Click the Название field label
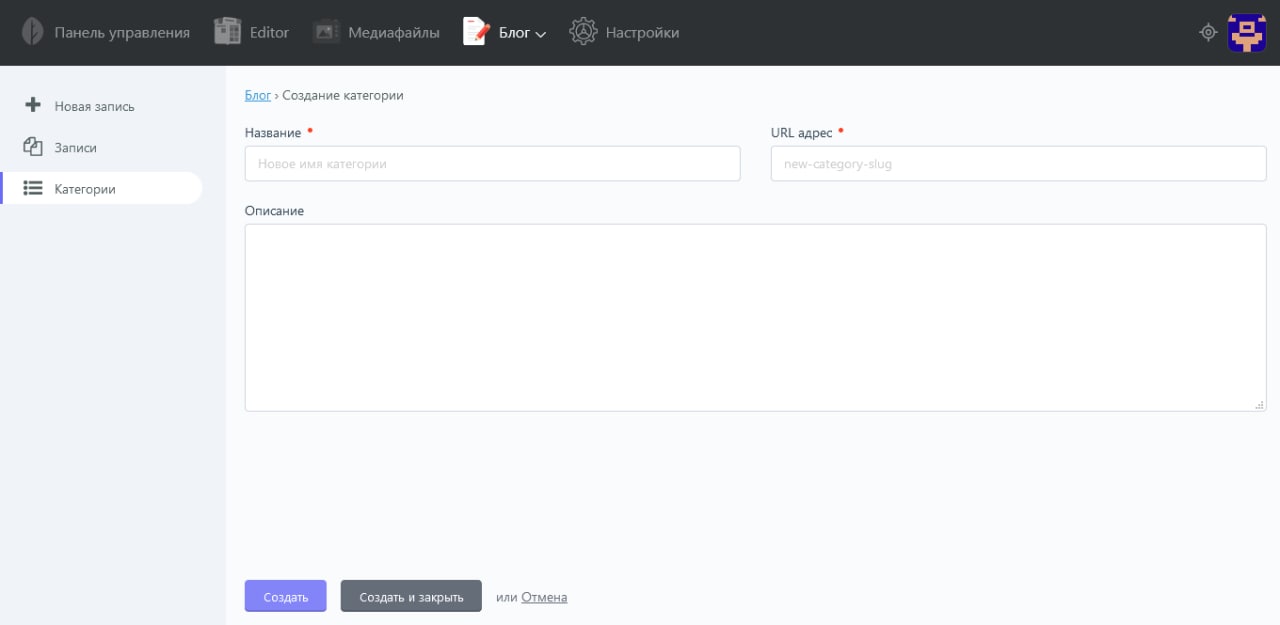 click(273, 132)
